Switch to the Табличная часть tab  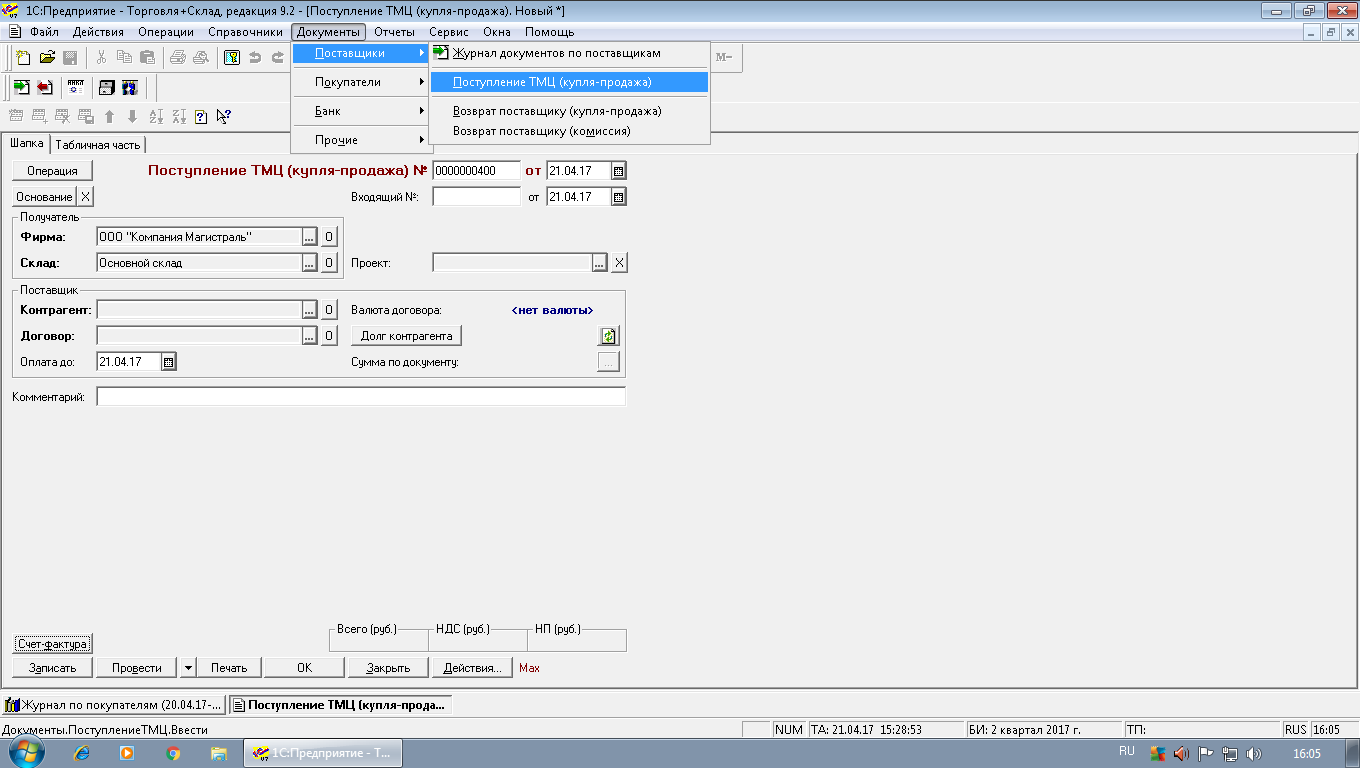pos(98,145)
